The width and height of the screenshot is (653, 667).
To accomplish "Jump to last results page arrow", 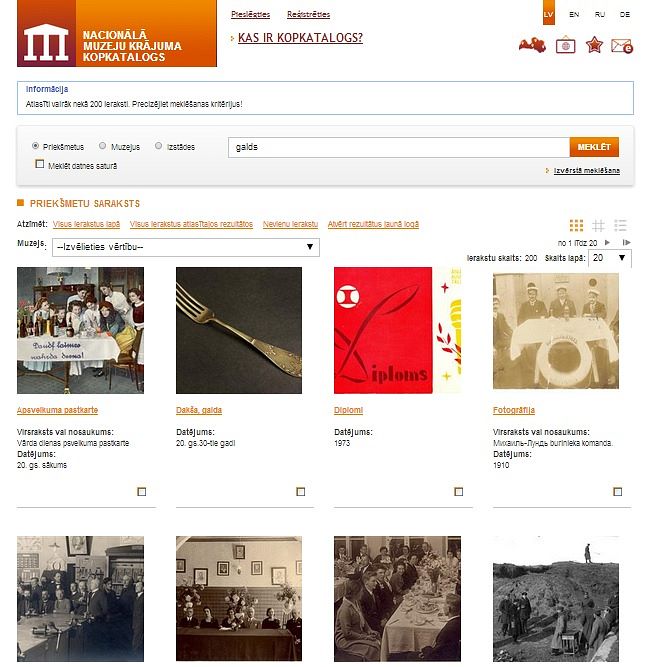I will point(626,242).
